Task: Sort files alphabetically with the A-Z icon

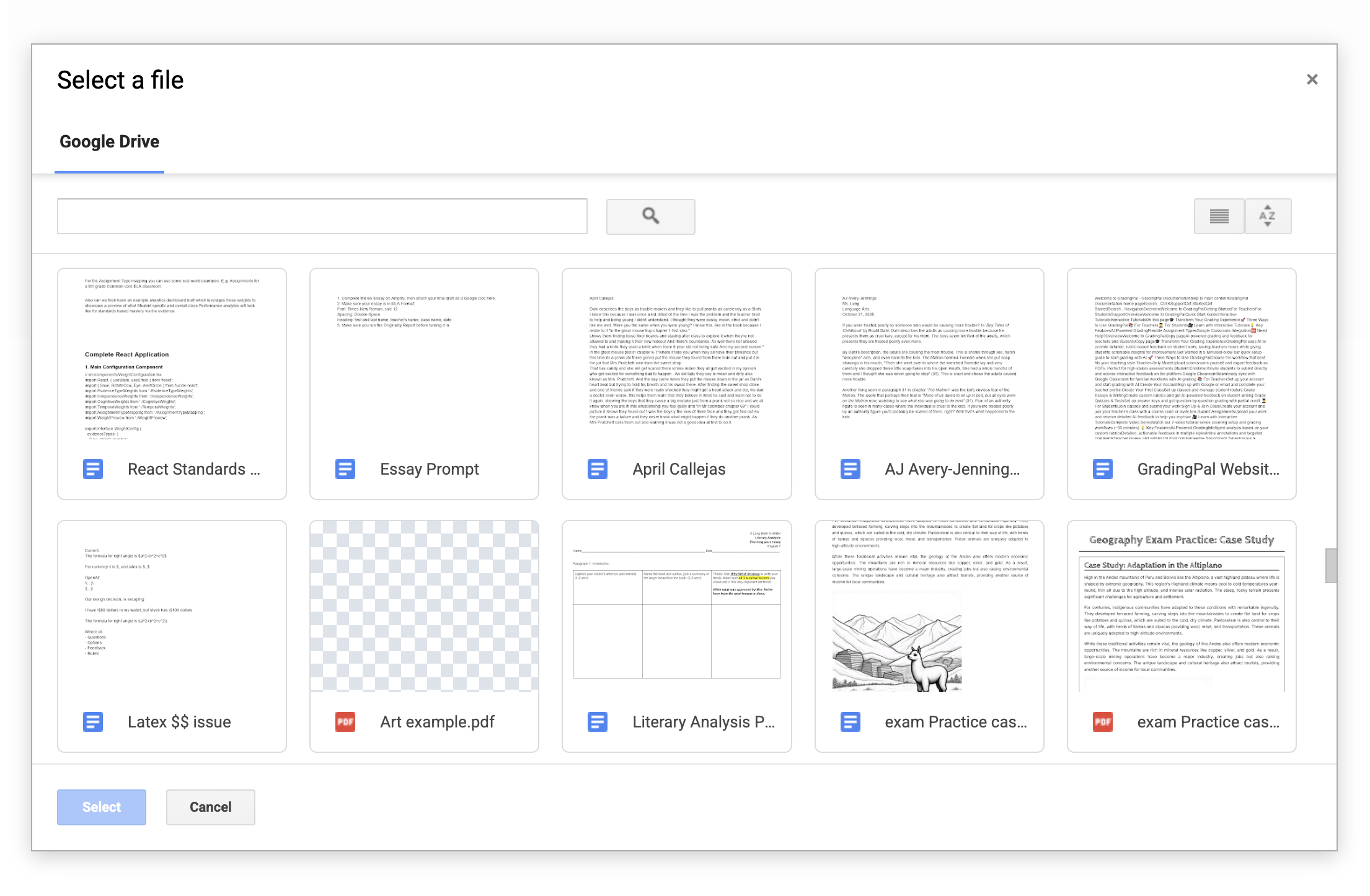Action: point(1268,216)
